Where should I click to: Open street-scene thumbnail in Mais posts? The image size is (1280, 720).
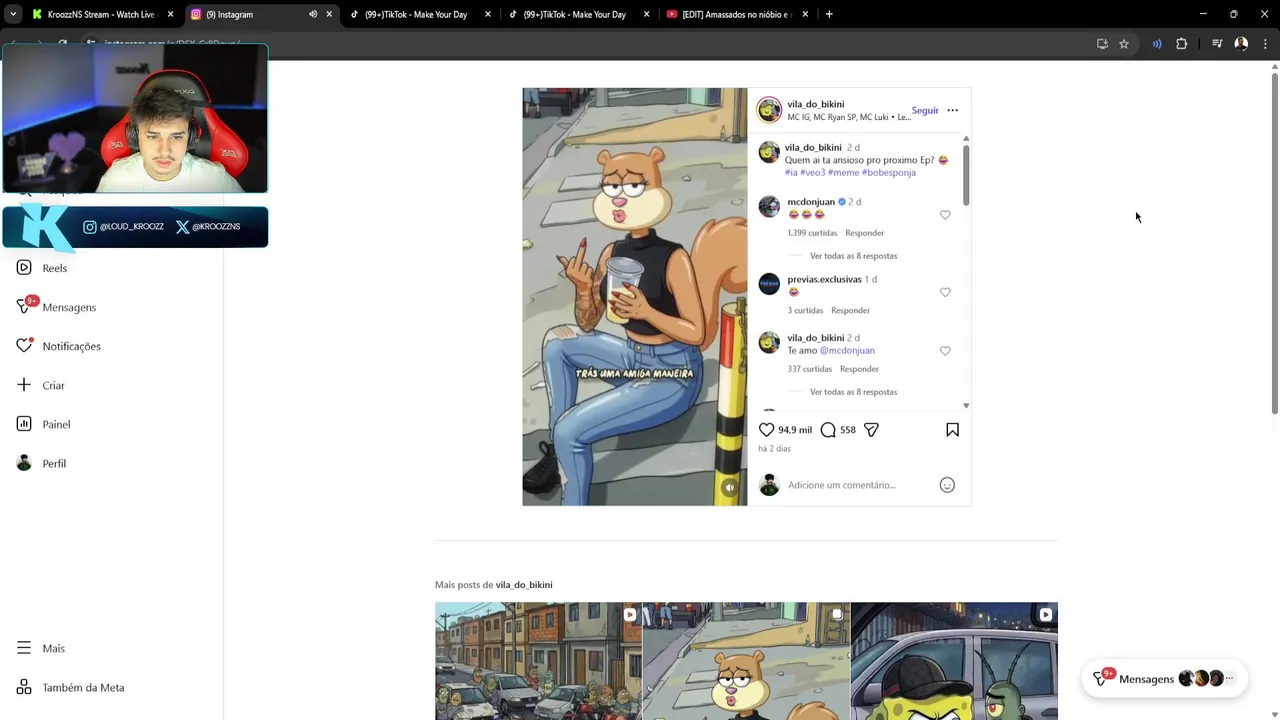click(x=538, y=661)
